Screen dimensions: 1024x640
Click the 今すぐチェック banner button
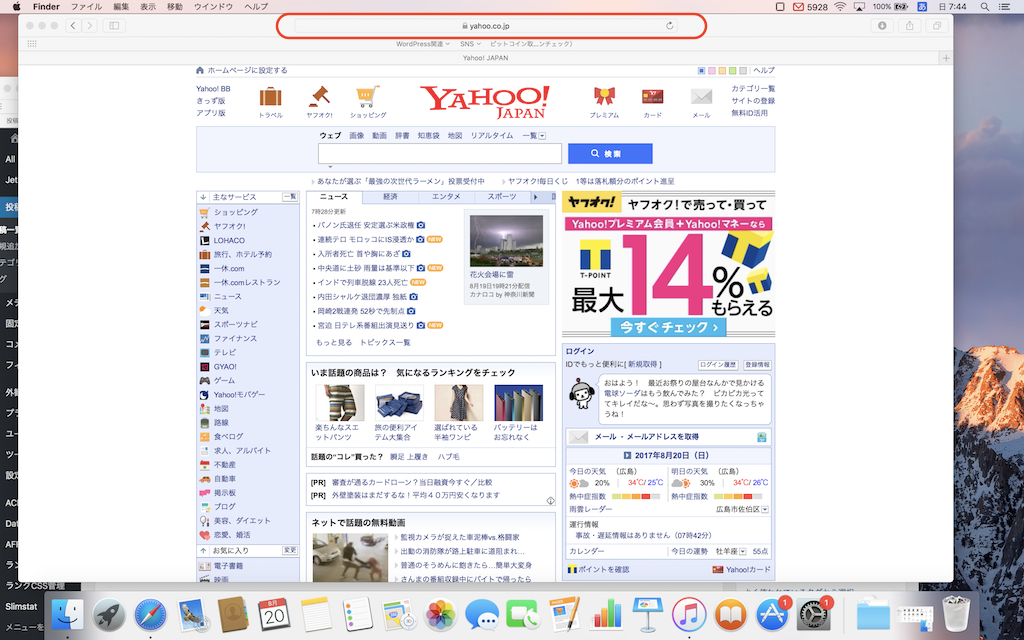tap(668, 327)
